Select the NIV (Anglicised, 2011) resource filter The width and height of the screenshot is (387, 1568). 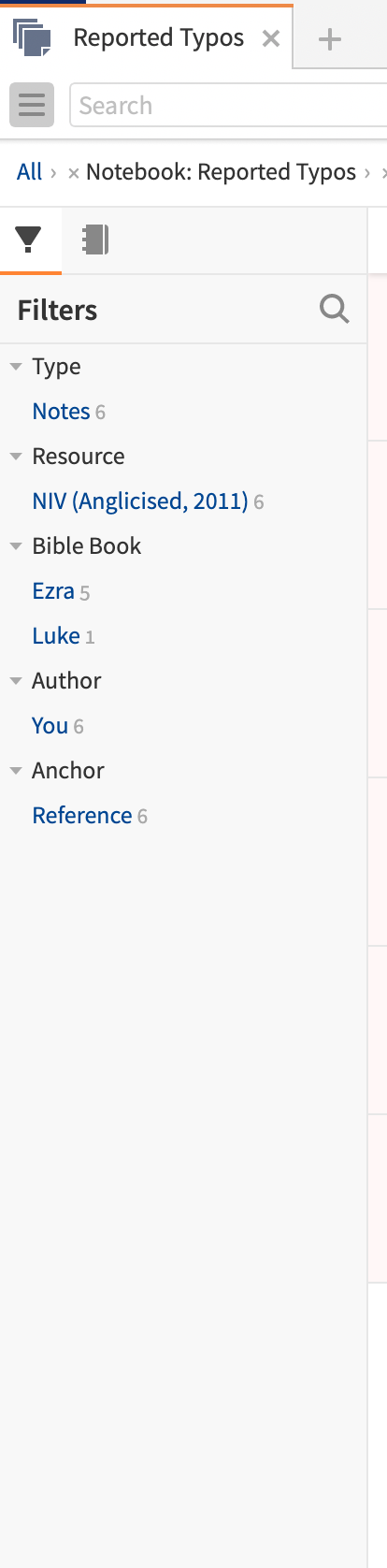140,501
